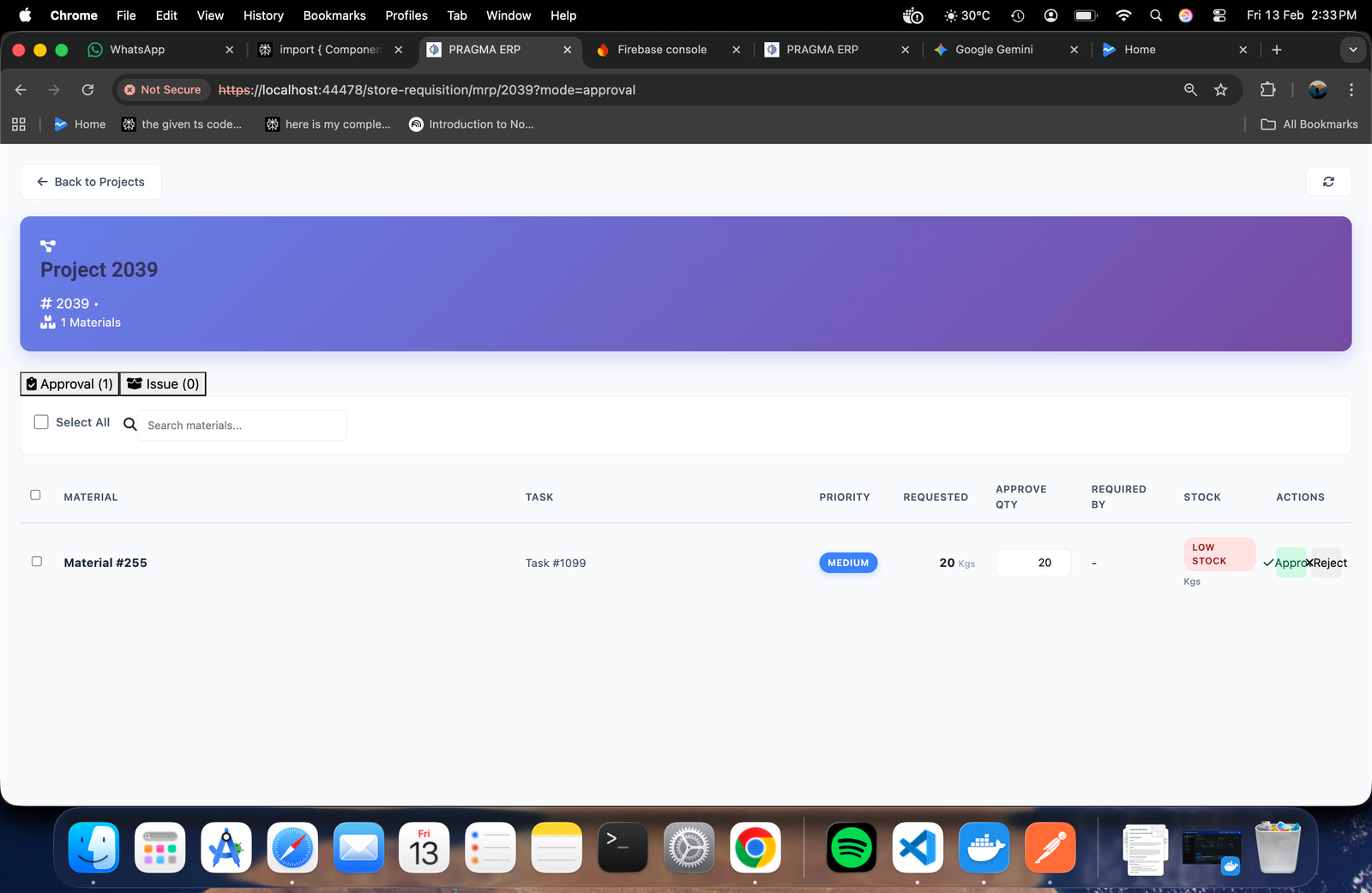This screenshot has width=1372, height=893.
Task: Click the Approve Qty input showing 20
Action: pos(1032,563)
